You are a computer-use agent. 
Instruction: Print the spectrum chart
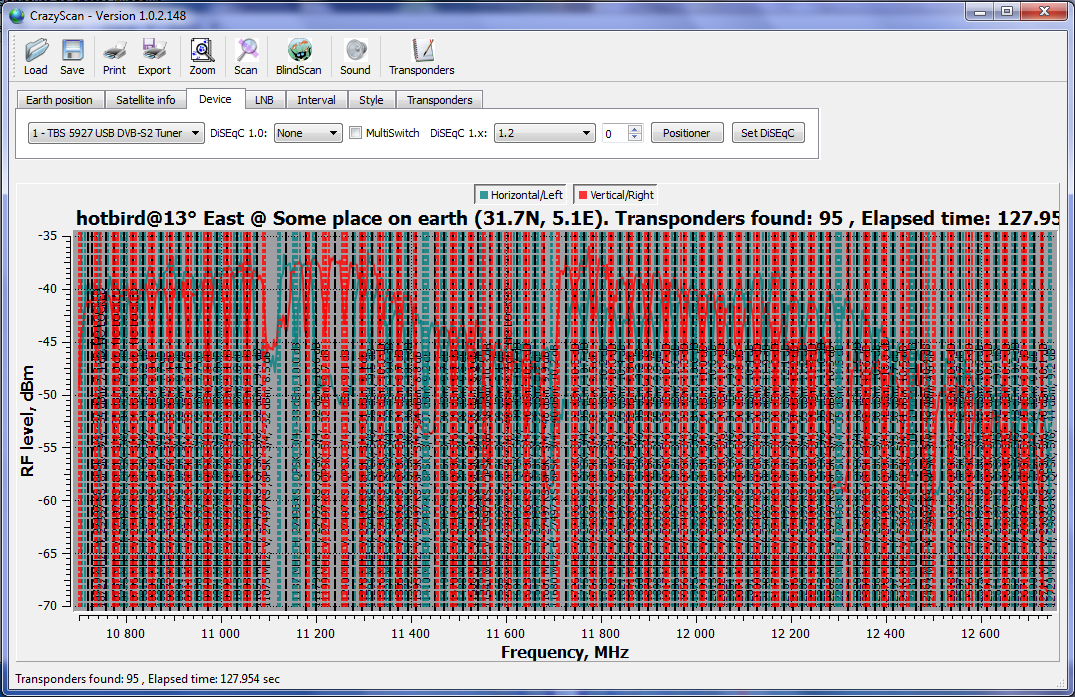pyautogui.click(x=114, y=56)
